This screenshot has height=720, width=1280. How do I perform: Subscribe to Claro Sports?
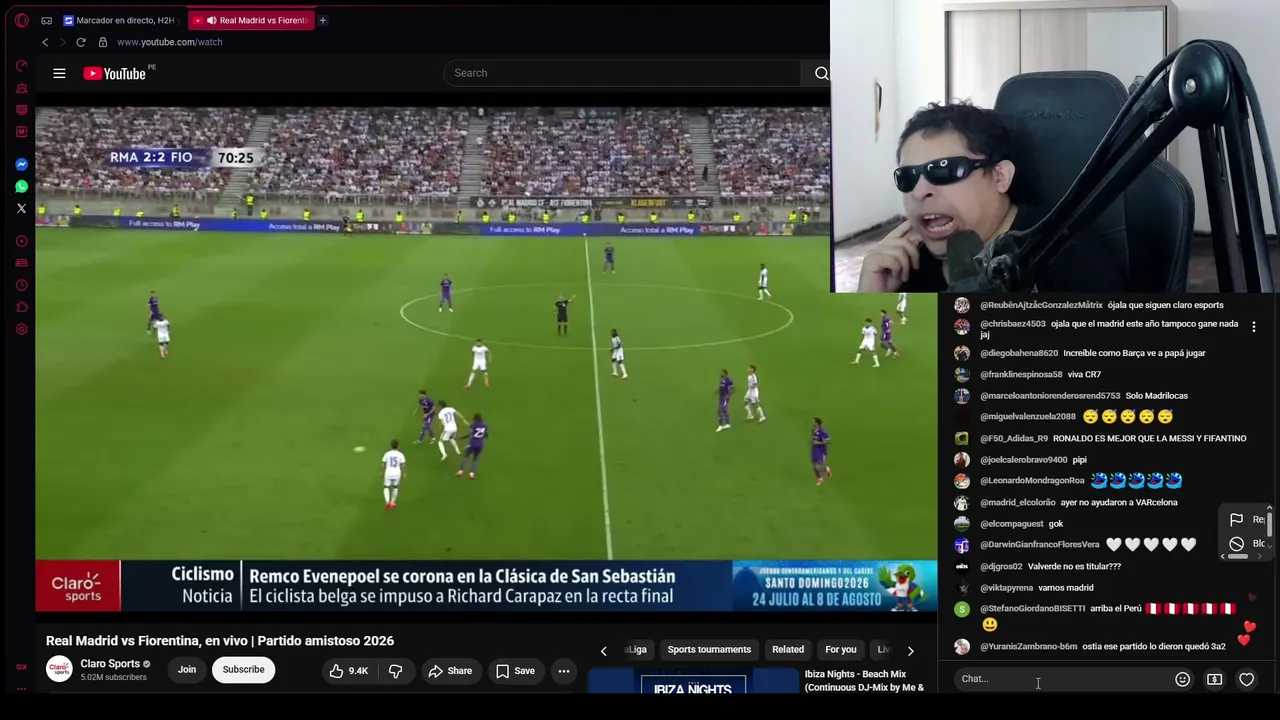tap(243, 670)
